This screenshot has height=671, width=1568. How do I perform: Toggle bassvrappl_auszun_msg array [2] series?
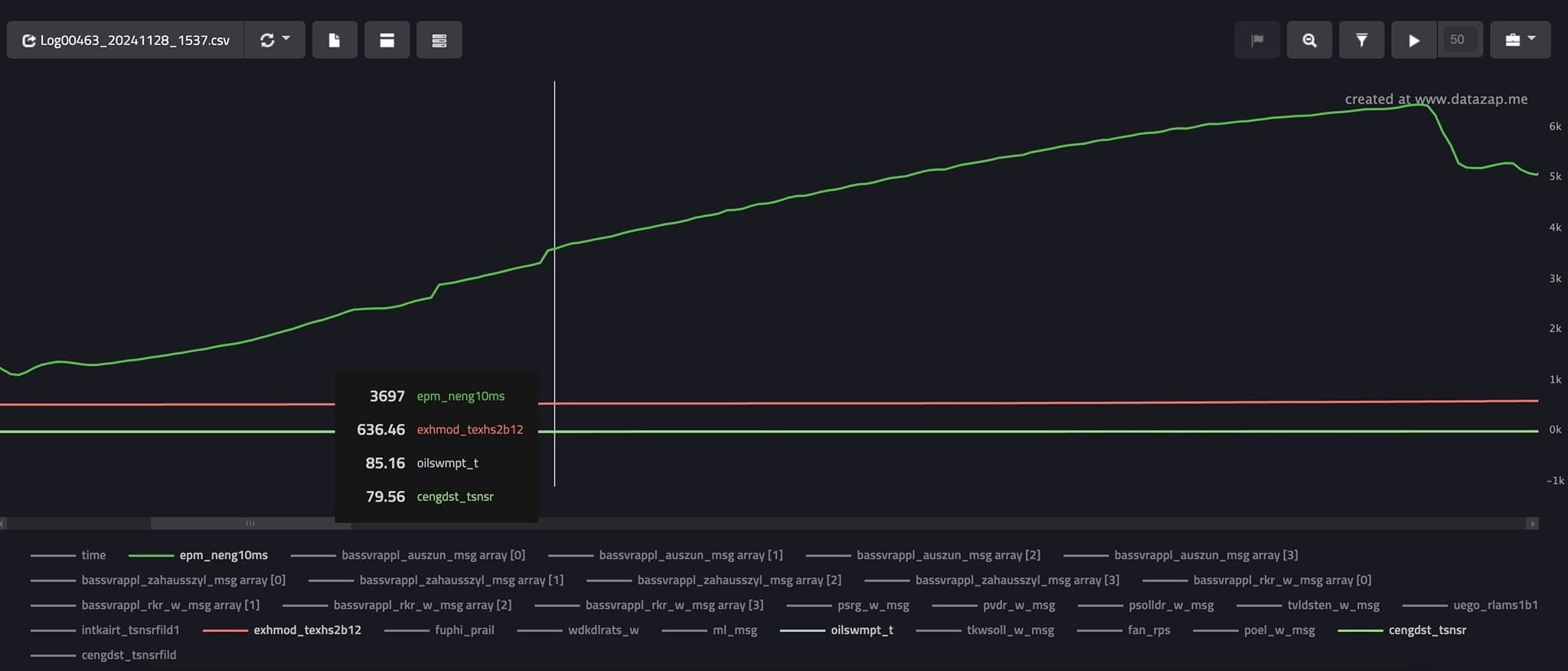(x=923, y=555)
